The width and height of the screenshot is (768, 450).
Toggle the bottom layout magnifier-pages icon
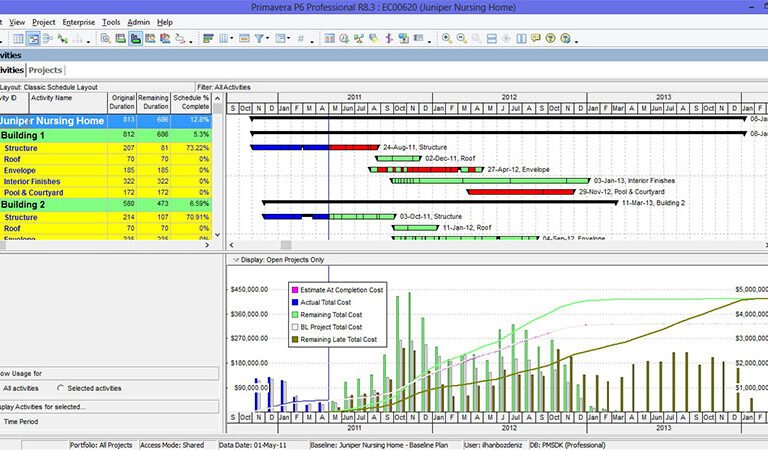pos(105,38)
